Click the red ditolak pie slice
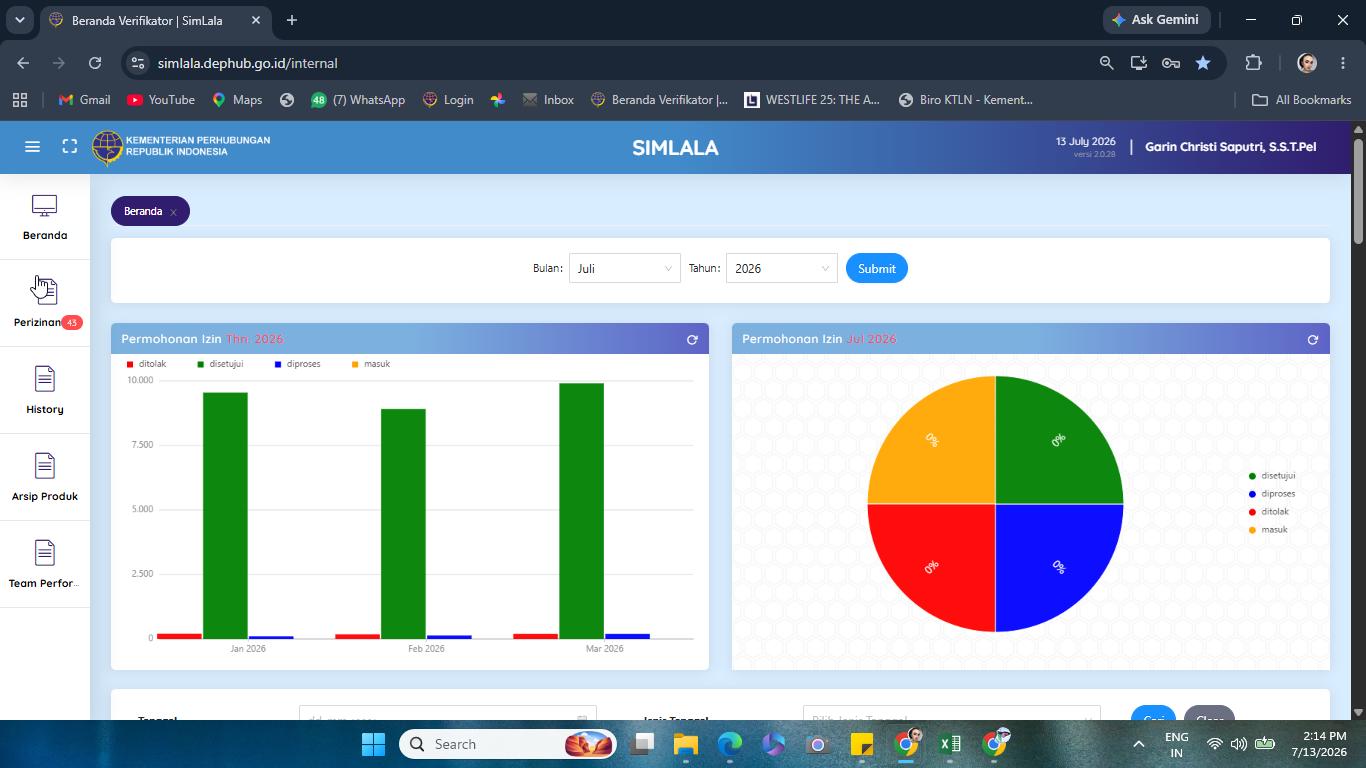 click(940, 558)
